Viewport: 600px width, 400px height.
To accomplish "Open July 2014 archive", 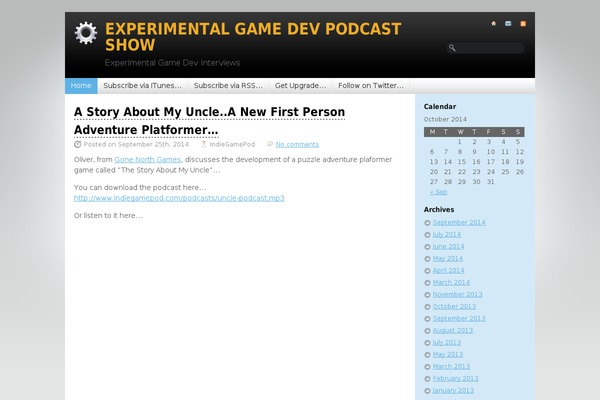I will tap(447, 235).
